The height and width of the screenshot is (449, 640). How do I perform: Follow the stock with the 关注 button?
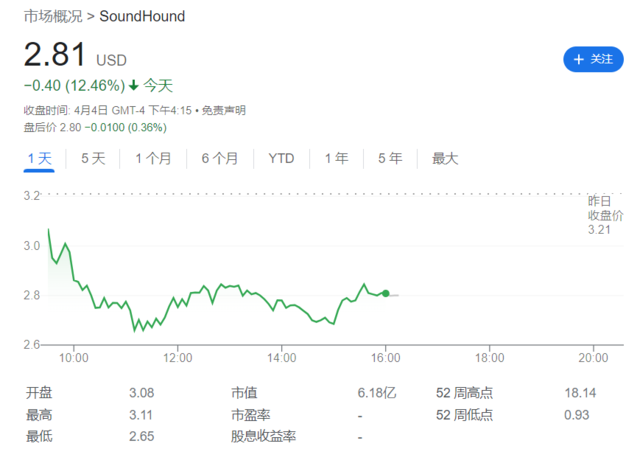click(592, 60)
